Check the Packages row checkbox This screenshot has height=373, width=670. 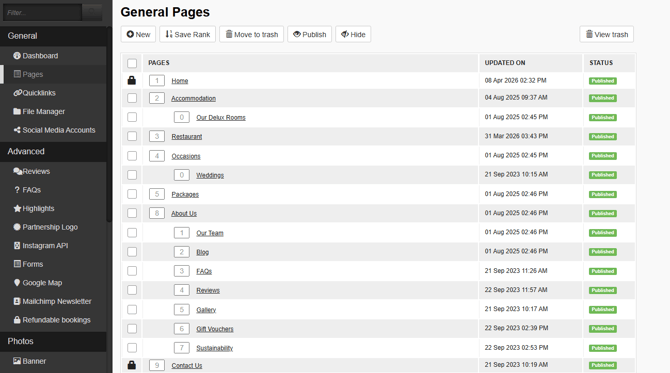[x=132, y=194]
